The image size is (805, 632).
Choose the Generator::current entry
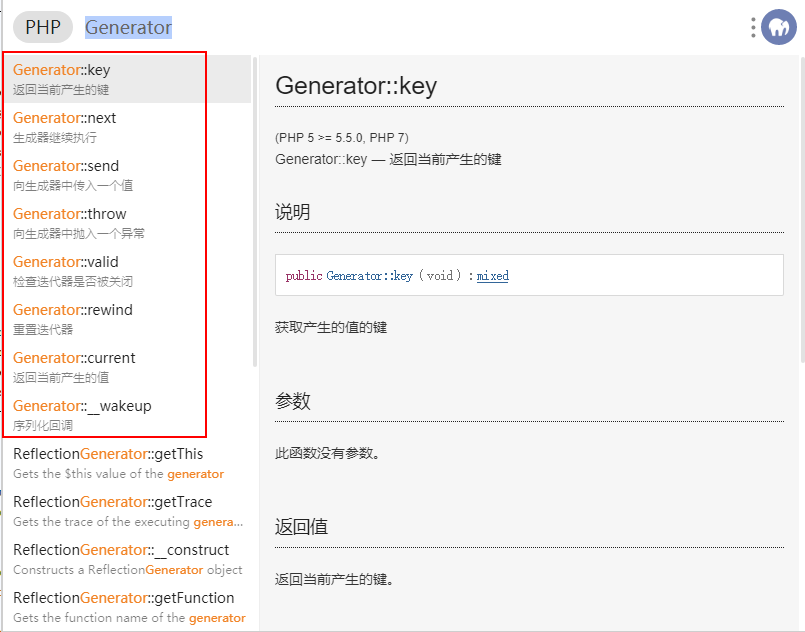coord(127,367)
